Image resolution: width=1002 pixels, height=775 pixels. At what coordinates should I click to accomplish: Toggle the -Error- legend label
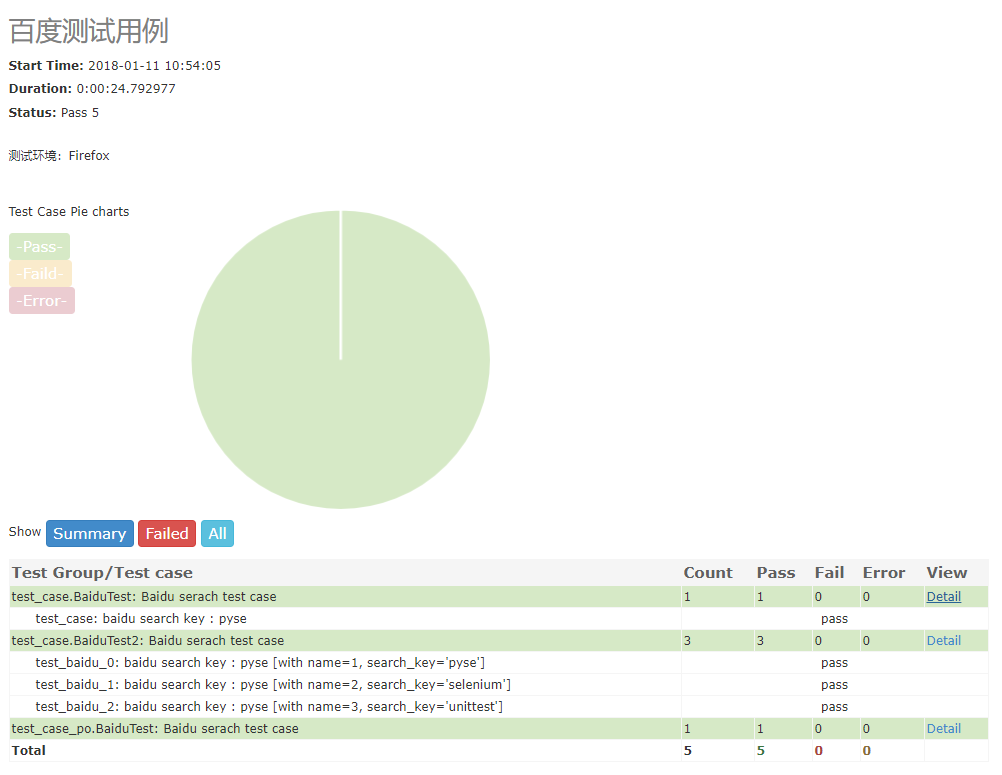pos(42,300)
